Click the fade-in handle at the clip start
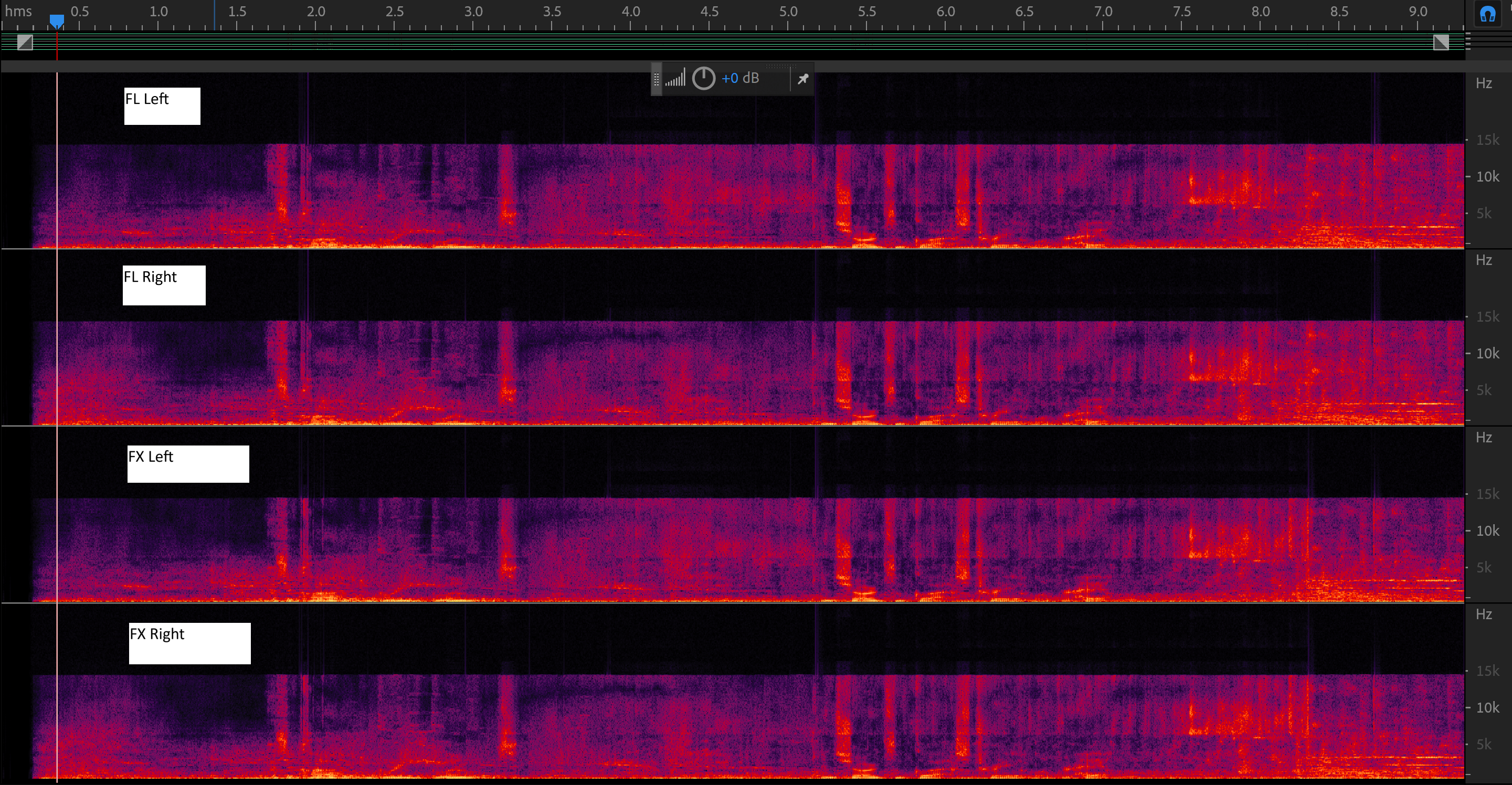This screenshot has width=1512, height=785. coord(25,43)
